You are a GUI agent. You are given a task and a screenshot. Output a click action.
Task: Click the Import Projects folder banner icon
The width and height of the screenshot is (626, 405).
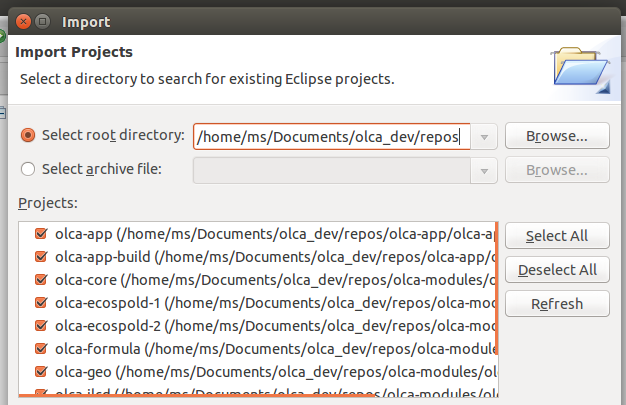[581, 69]
